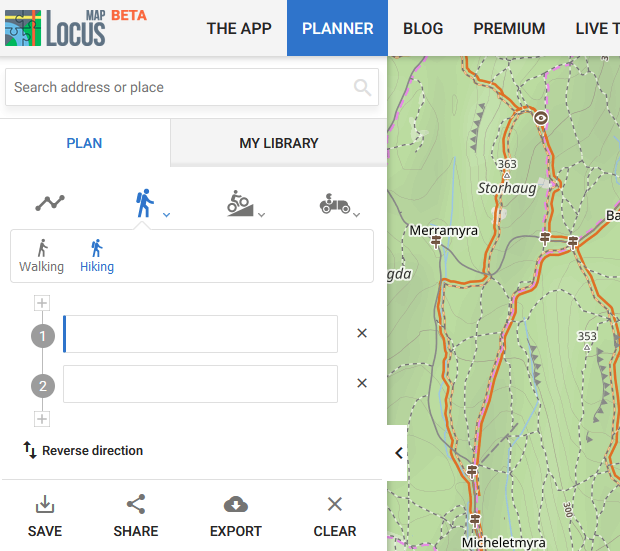Image resolution: width=620 pixels, height=551 pixels.
Task: Collapse the side panel with the arrow
Action: click(399, 453)
